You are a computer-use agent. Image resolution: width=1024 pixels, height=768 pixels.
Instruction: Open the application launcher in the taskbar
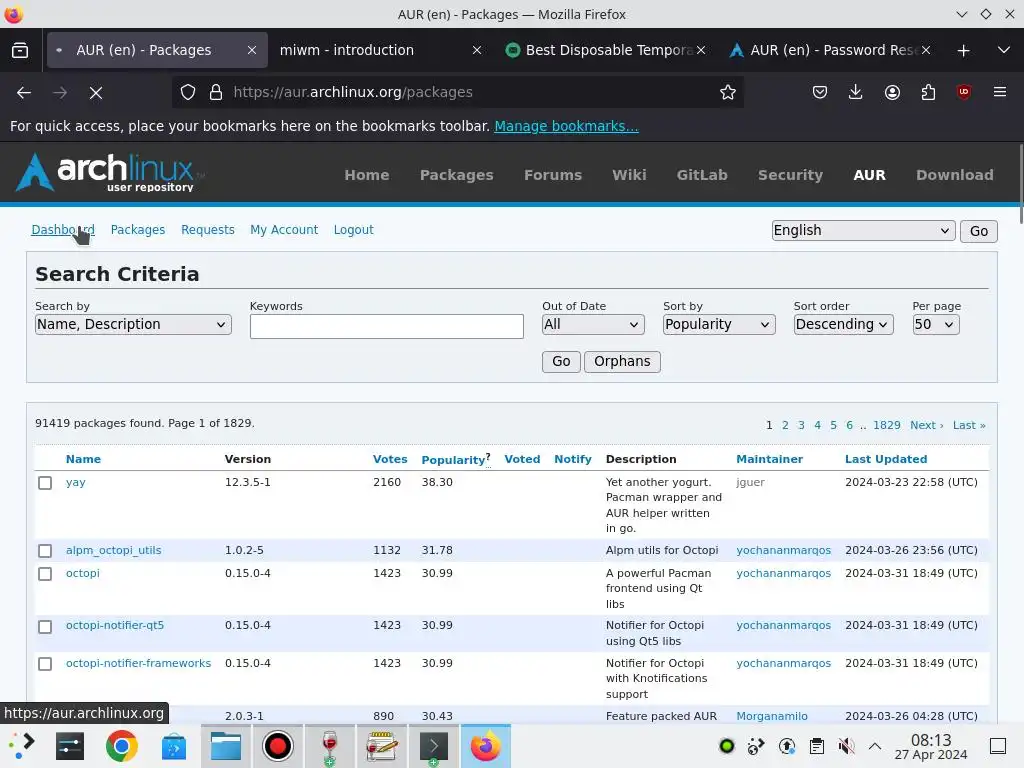pyautogui.click(x=21, y=746)
